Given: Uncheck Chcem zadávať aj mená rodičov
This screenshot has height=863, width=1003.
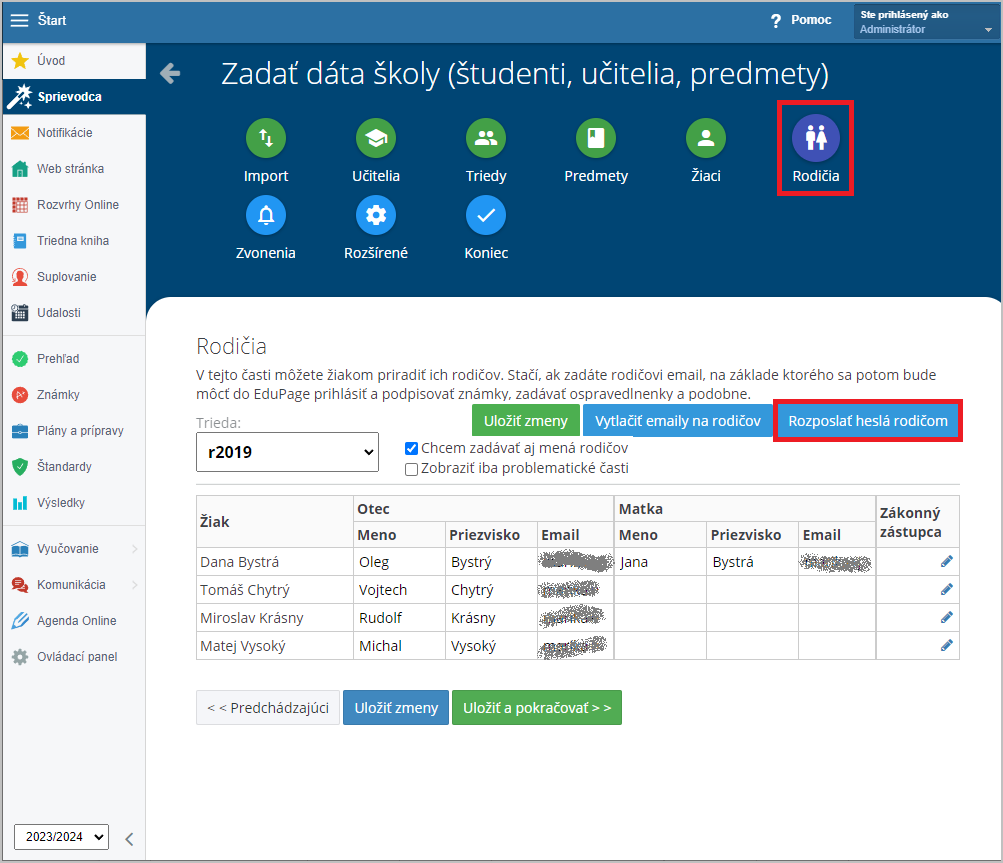Looking at the screenshot, I should pyautogui.click(x=411, y=448).
